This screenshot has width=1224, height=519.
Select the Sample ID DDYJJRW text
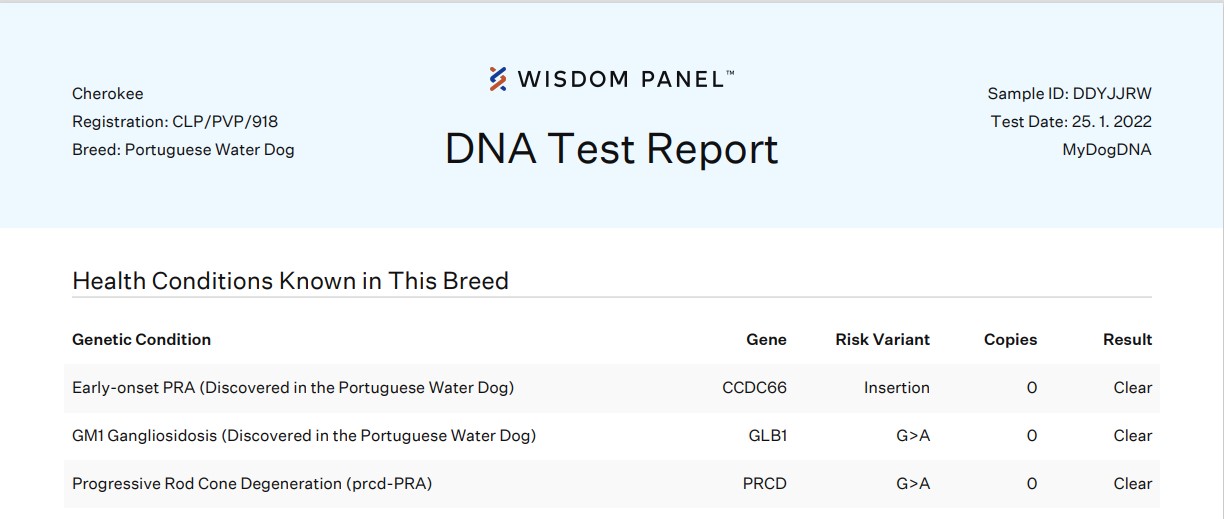(x=1069, y=94)
